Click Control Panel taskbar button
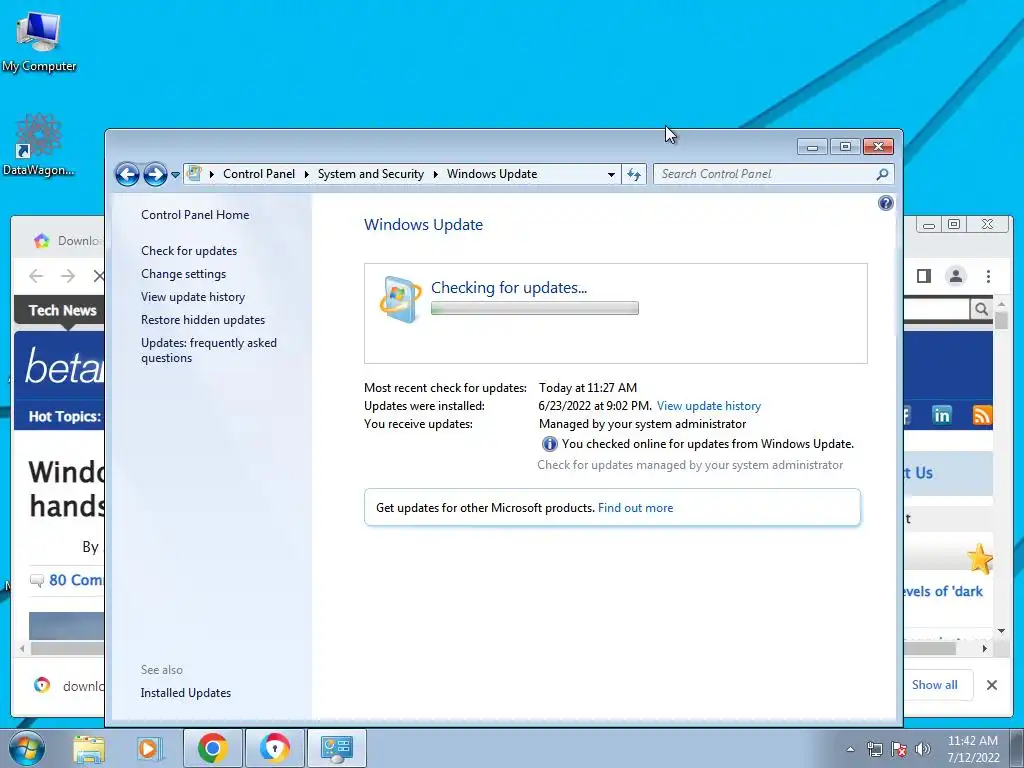Screen dimensions: 1024x768 [336, 748]
